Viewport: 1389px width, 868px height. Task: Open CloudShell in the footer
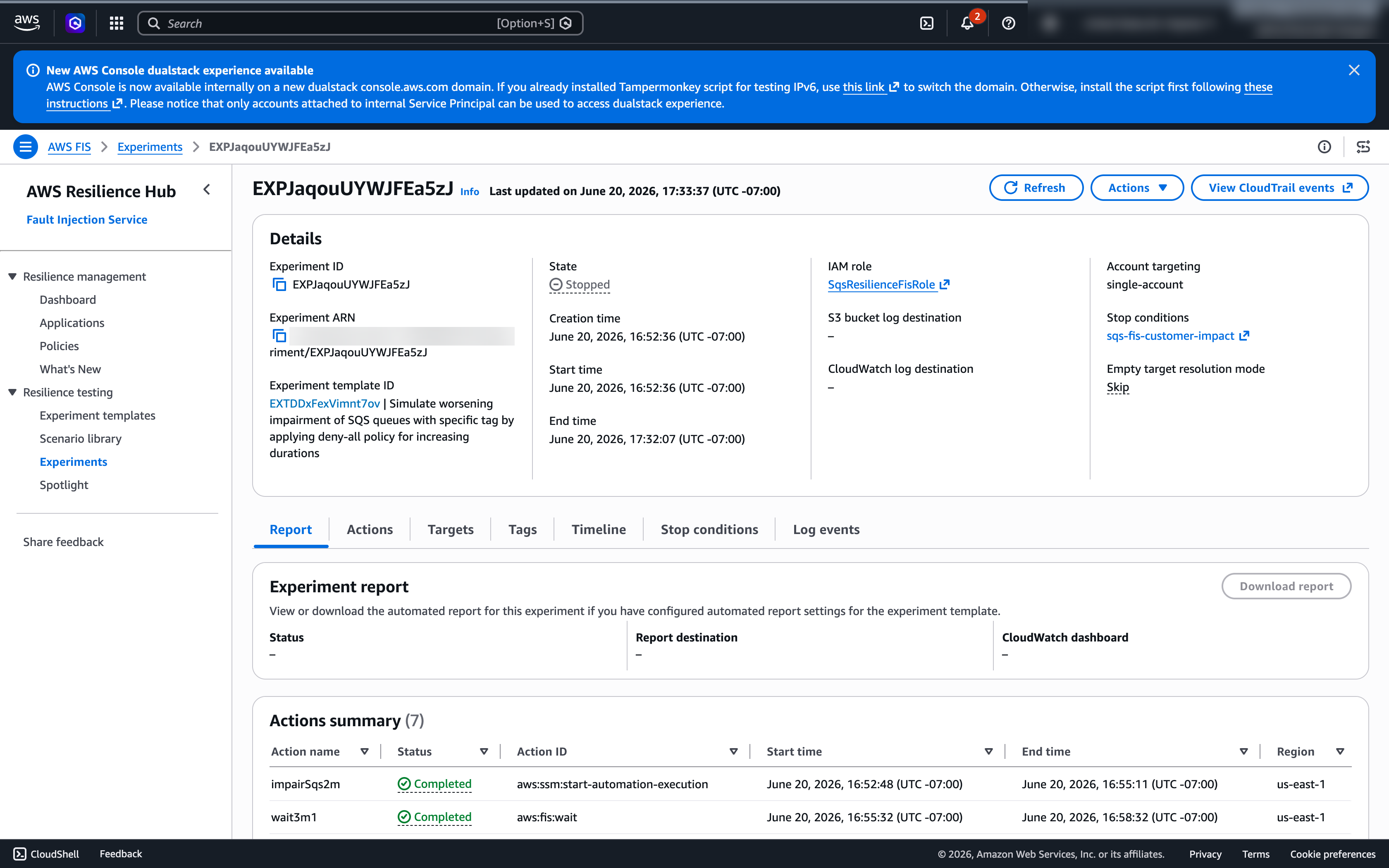click(x=46, y=854)
